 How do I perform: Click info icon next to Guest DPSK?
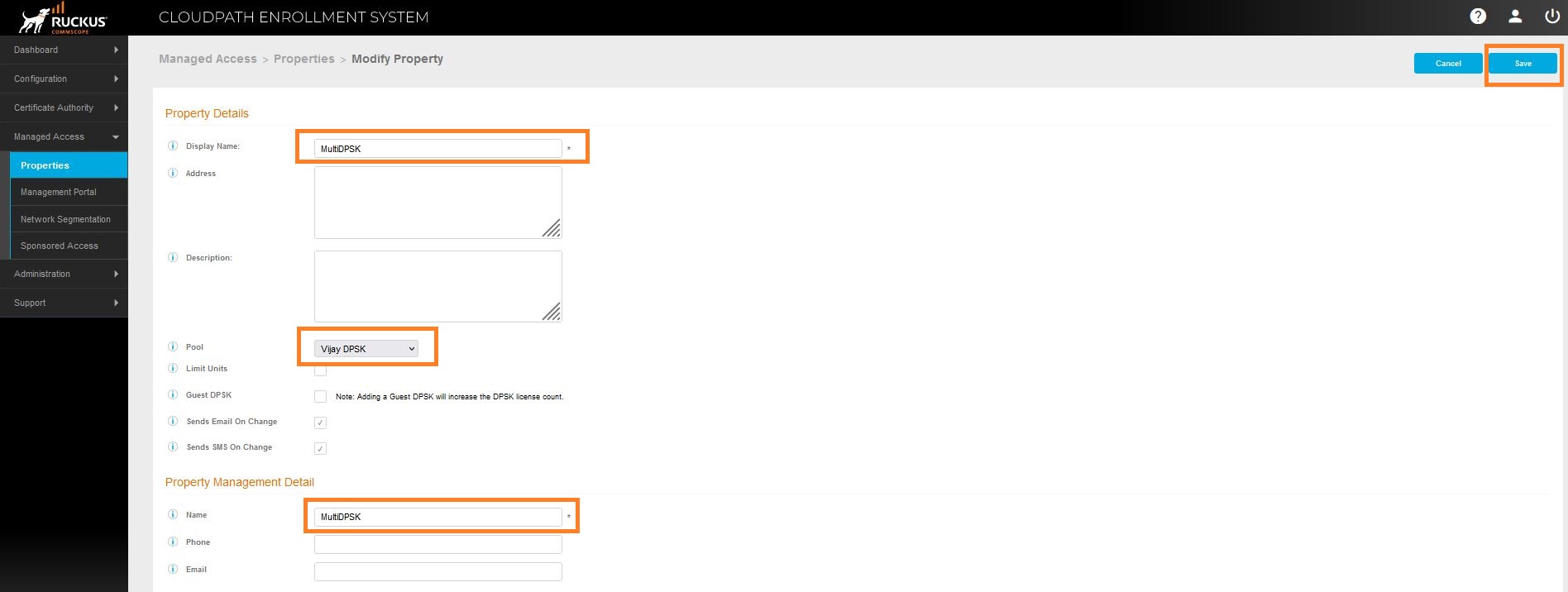coord(173,394)
